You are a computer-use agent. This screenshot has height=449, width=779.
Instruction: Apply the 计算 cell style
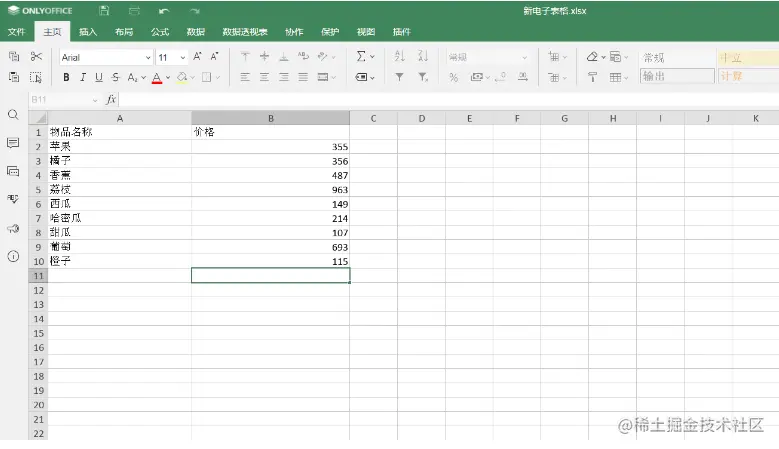point(748,76)
